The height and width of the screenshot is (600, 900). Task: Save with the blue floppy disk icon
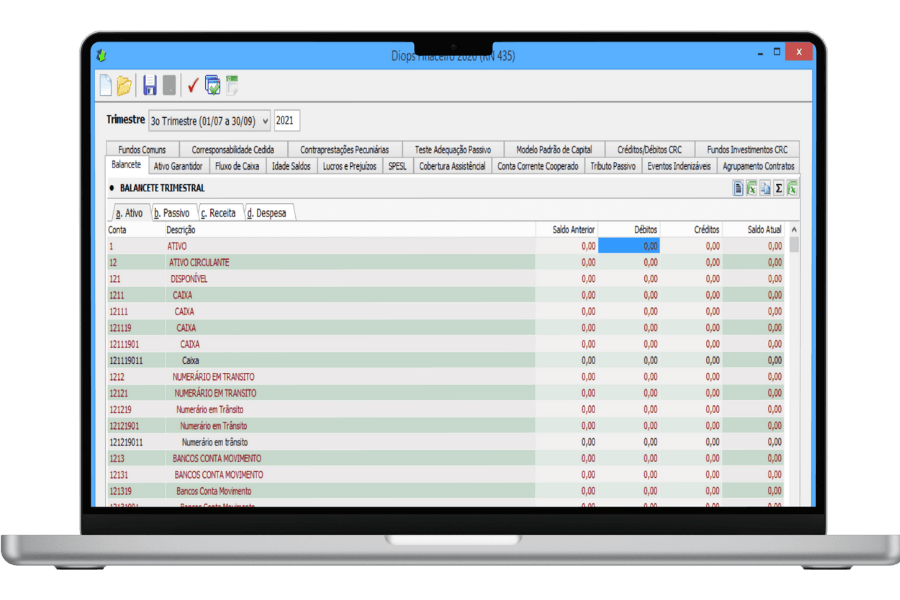click(150, 86)
